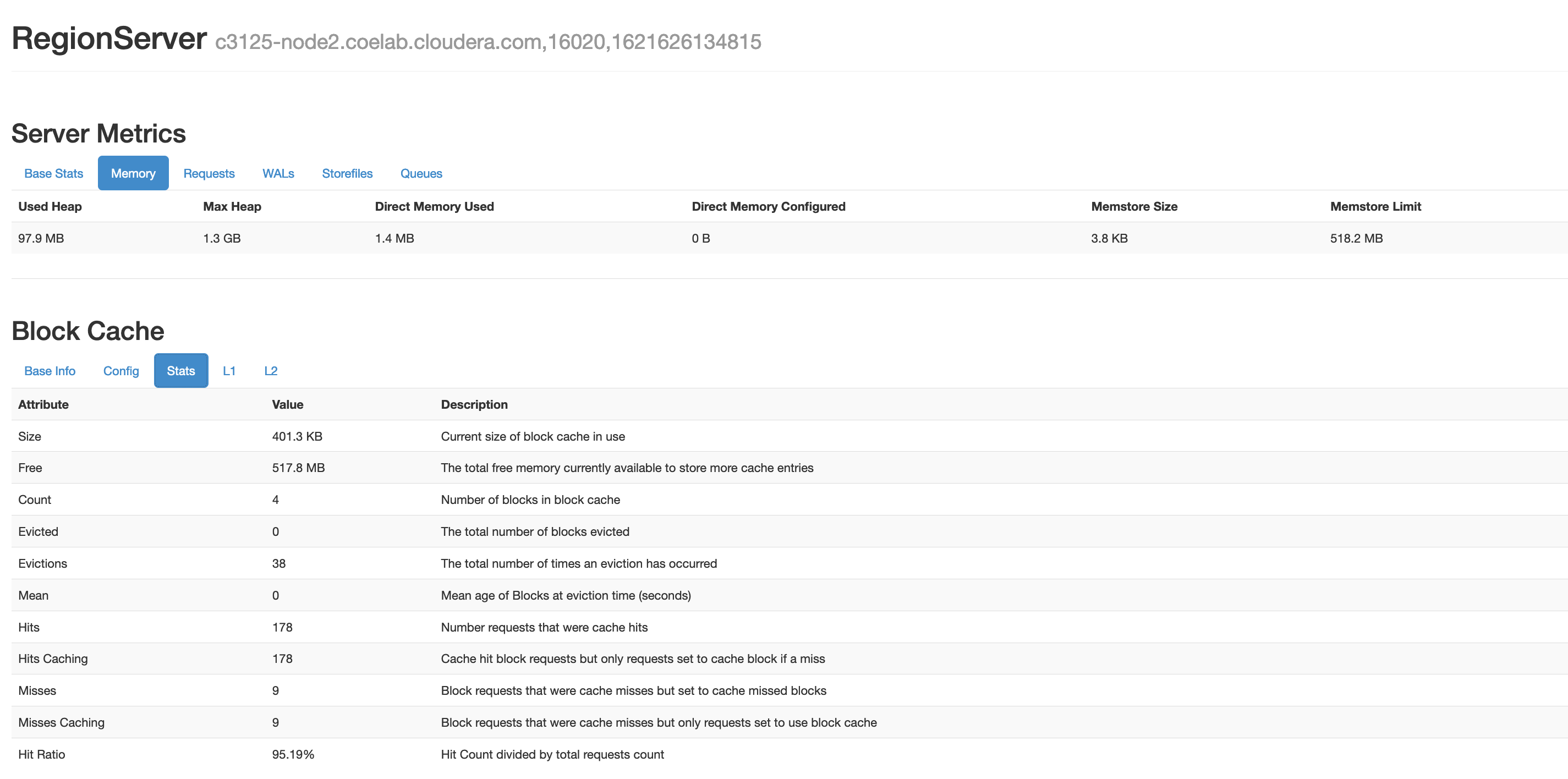Open the Memory tab under Server Metrics
The height and width of the screenshot is (779, 1568).
click(133, 173)
